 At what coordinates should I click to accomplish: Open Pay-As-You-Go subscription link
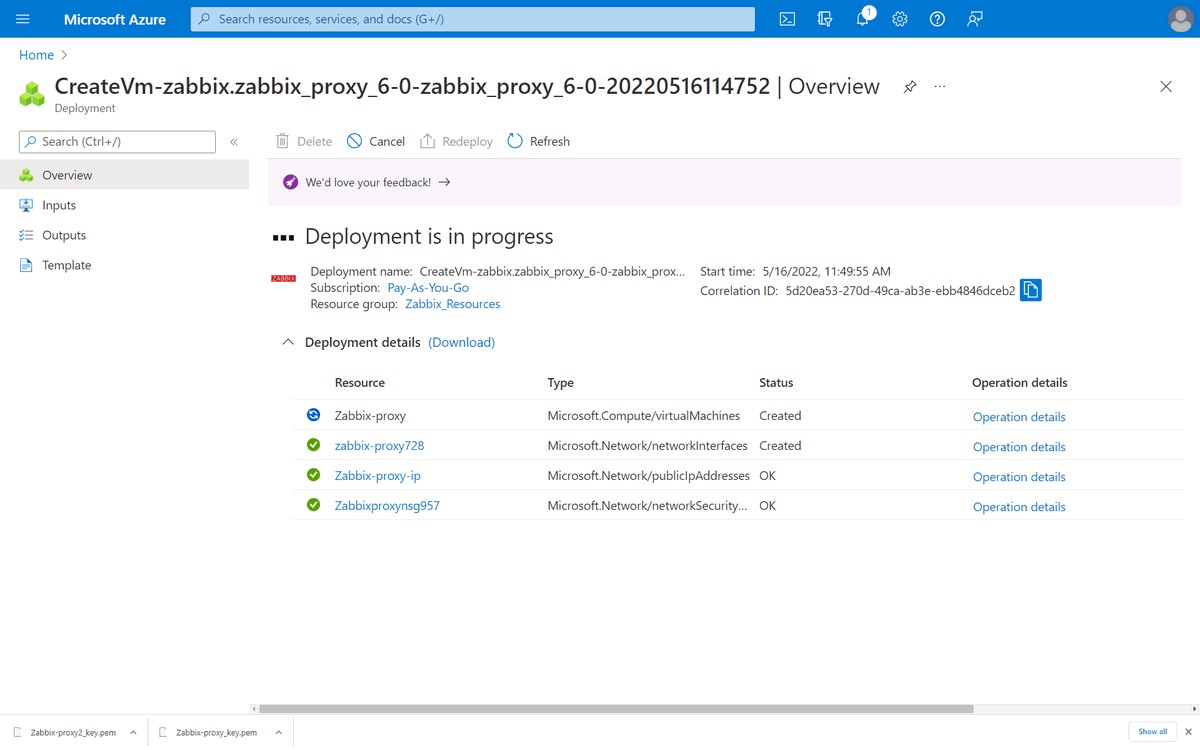[x=428, y=288]
